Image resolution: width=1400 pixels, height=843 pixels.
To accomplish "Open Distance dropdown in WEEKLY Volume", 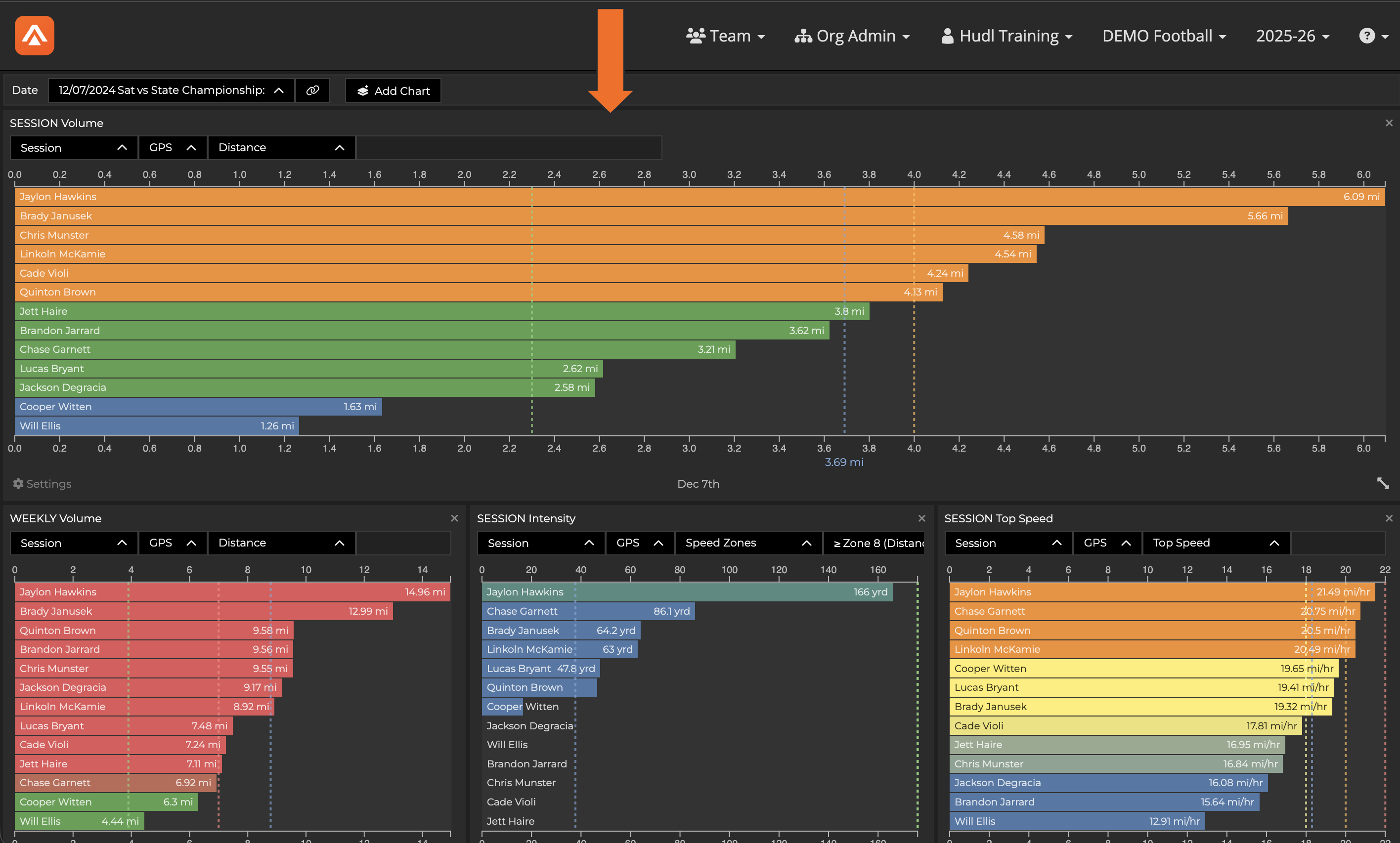I will (282, 543).
